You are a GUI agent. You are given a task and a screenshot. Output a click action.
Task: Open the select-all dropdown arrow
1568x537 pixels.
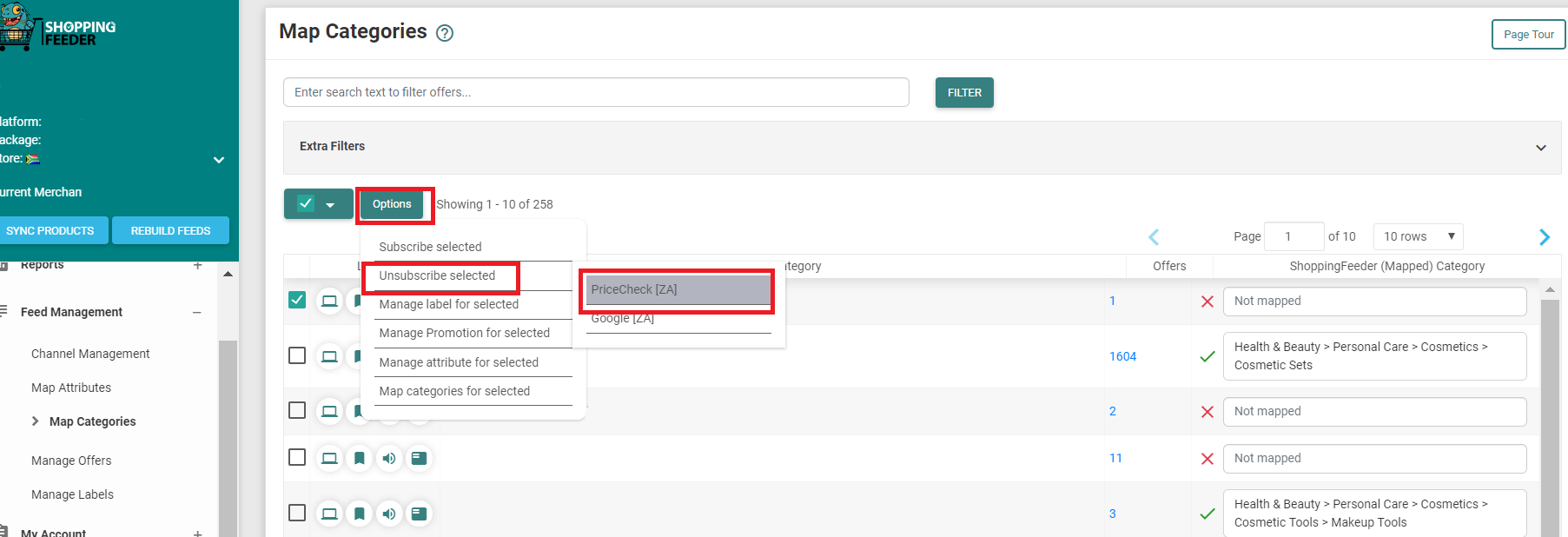coord(330,205)
